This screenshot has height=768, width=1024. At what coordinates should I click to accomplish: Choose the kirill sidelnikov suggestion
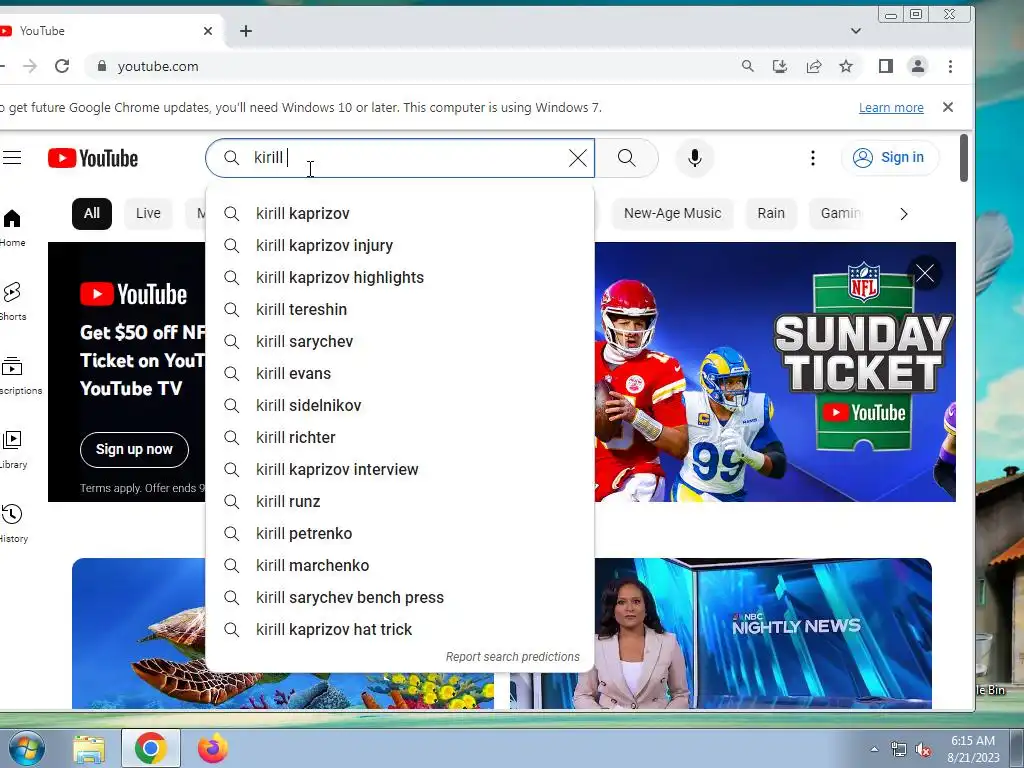pos(400,406)
